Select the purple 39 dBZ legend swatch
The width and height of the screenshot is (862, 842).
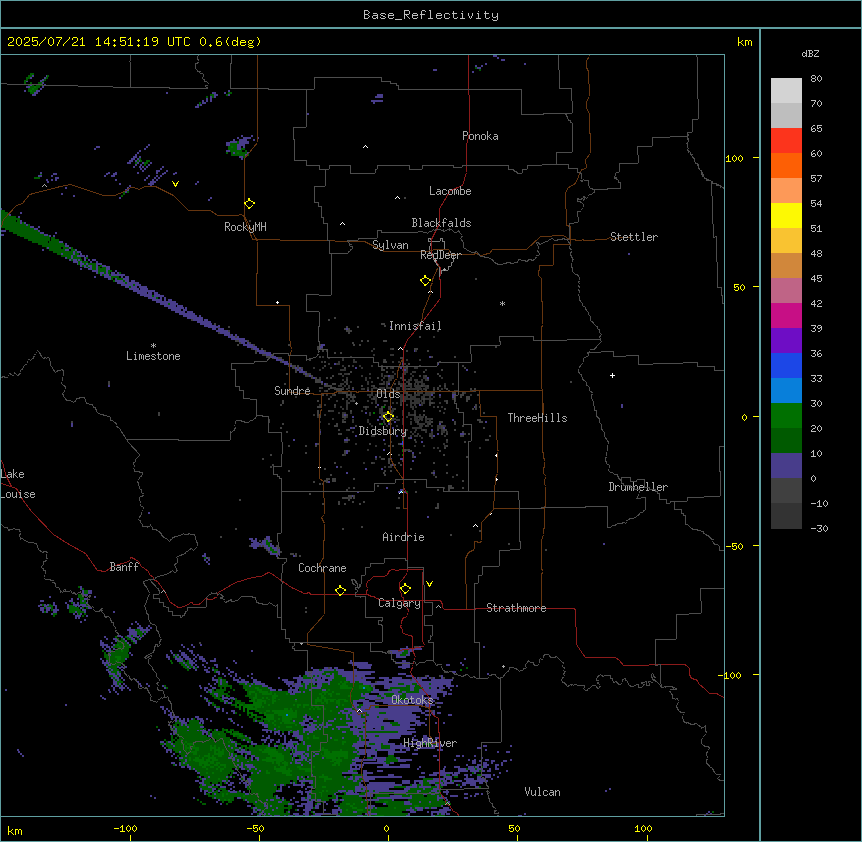pyautogui.click(x=786, y=340)
